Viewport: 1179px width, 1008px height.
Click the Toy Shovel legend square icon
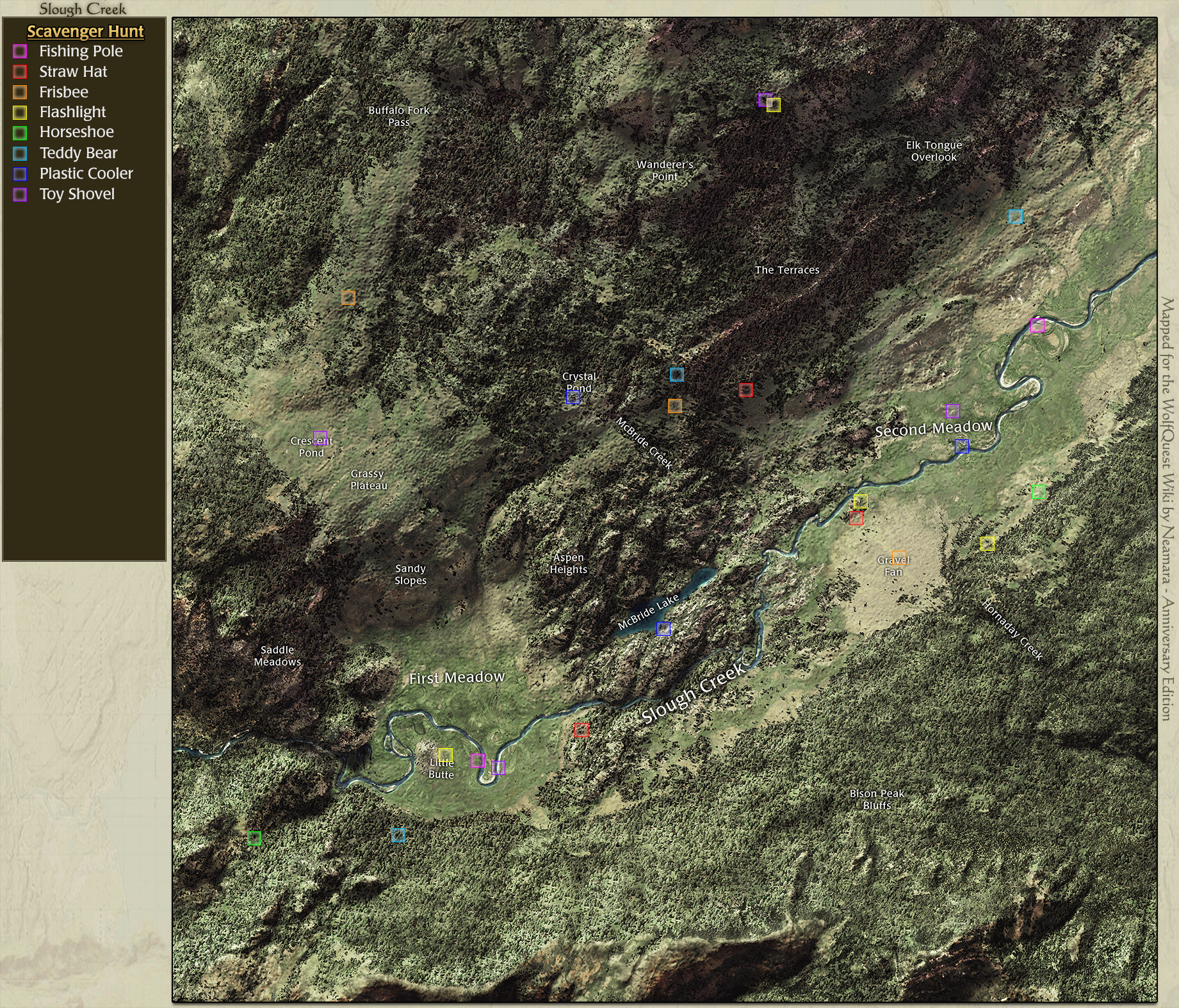[x=20, y=194]
